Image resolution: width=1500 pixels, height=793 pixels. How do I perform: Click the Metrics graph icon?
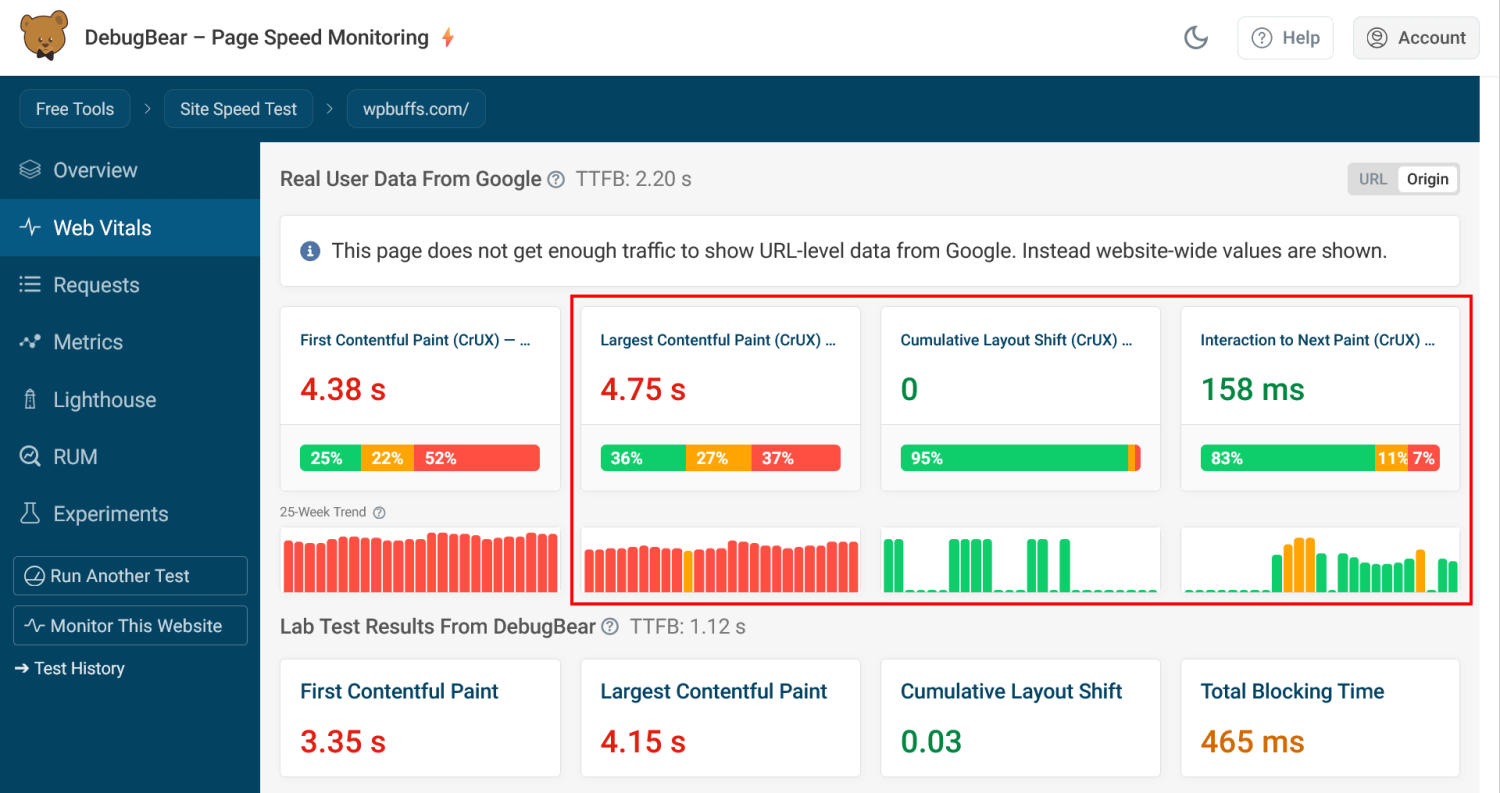click(x=30, y=342)
